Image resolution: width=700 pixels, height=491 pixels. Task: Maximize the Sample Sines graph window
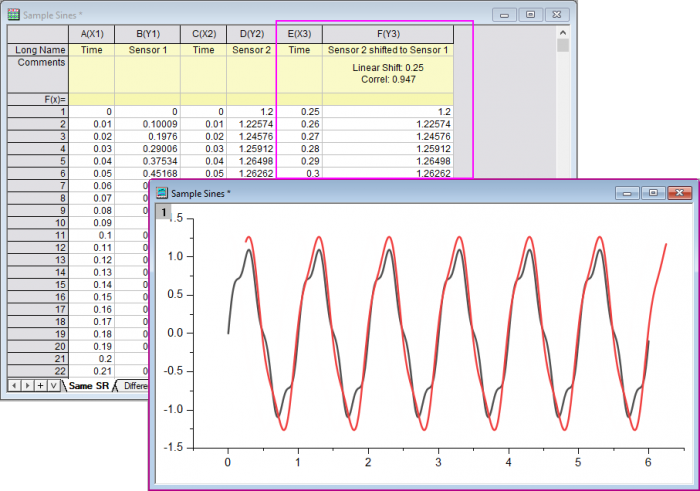pos(653,193)
